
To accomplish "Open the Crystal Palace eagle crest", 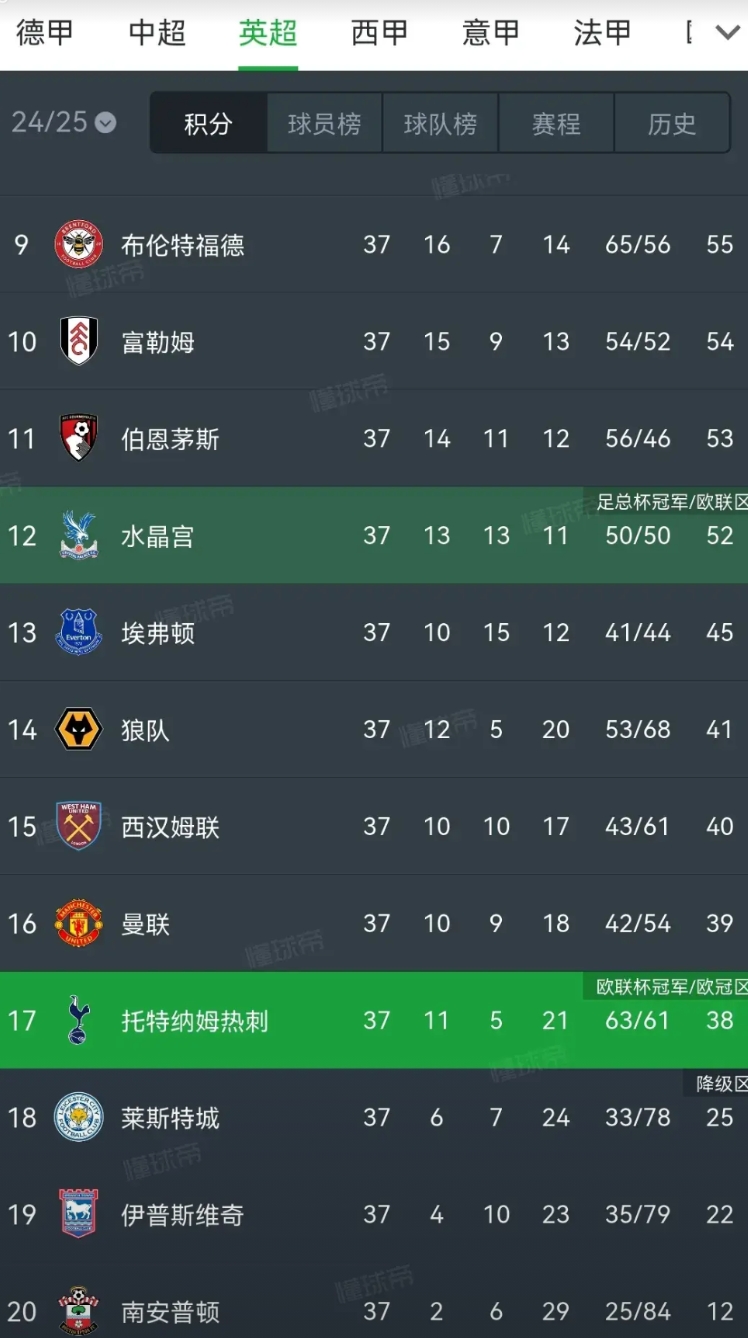I will (x=79, y=535).
